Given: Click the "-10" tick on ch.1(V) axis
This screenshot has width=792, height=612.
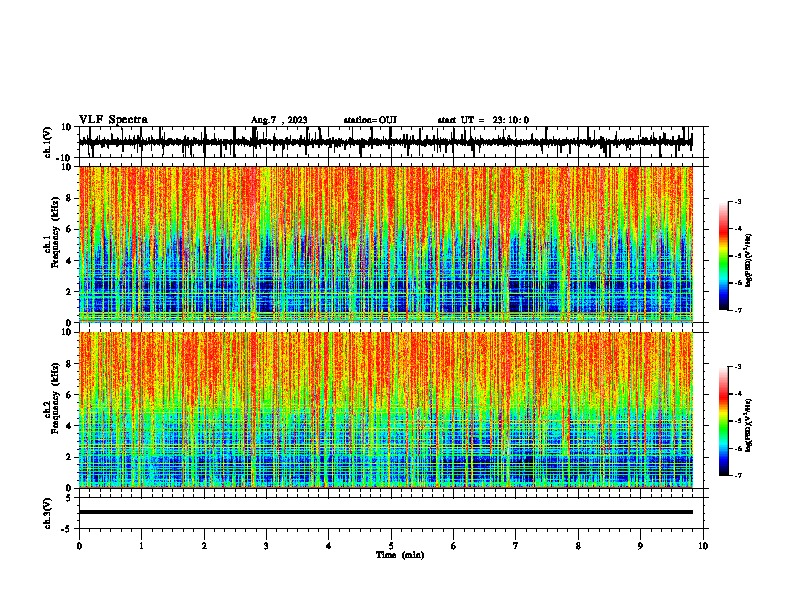Looking at the screenshot, I should [65, 158].
